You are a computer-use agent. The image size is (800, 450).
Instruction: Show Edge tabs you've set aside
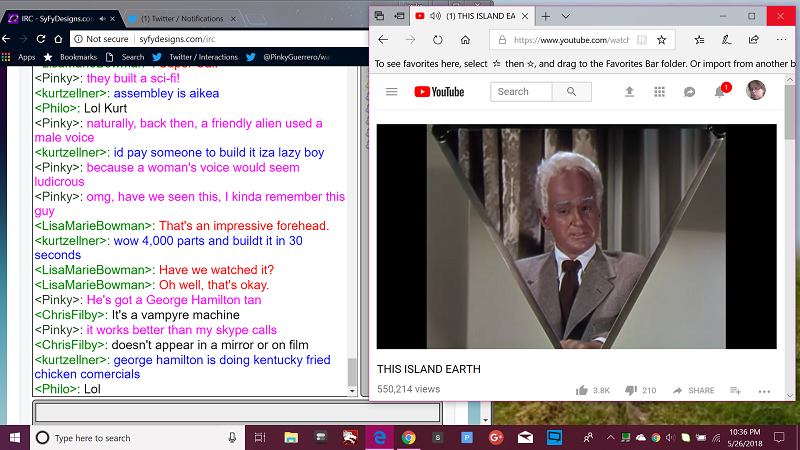pyautogui.click(x=379, y=16)
